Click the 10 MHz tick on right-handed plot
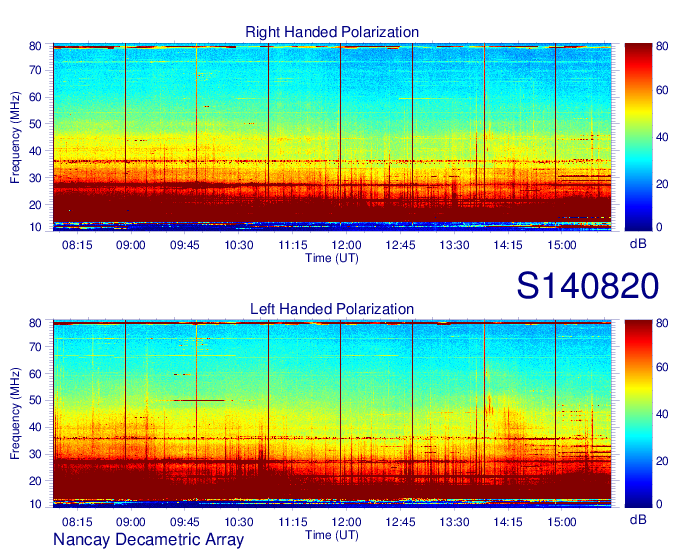 click(35, 227)
